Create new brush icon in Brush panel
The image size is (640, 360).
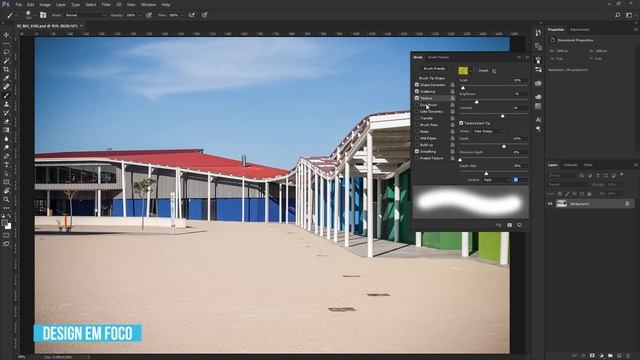coord(519,225)
